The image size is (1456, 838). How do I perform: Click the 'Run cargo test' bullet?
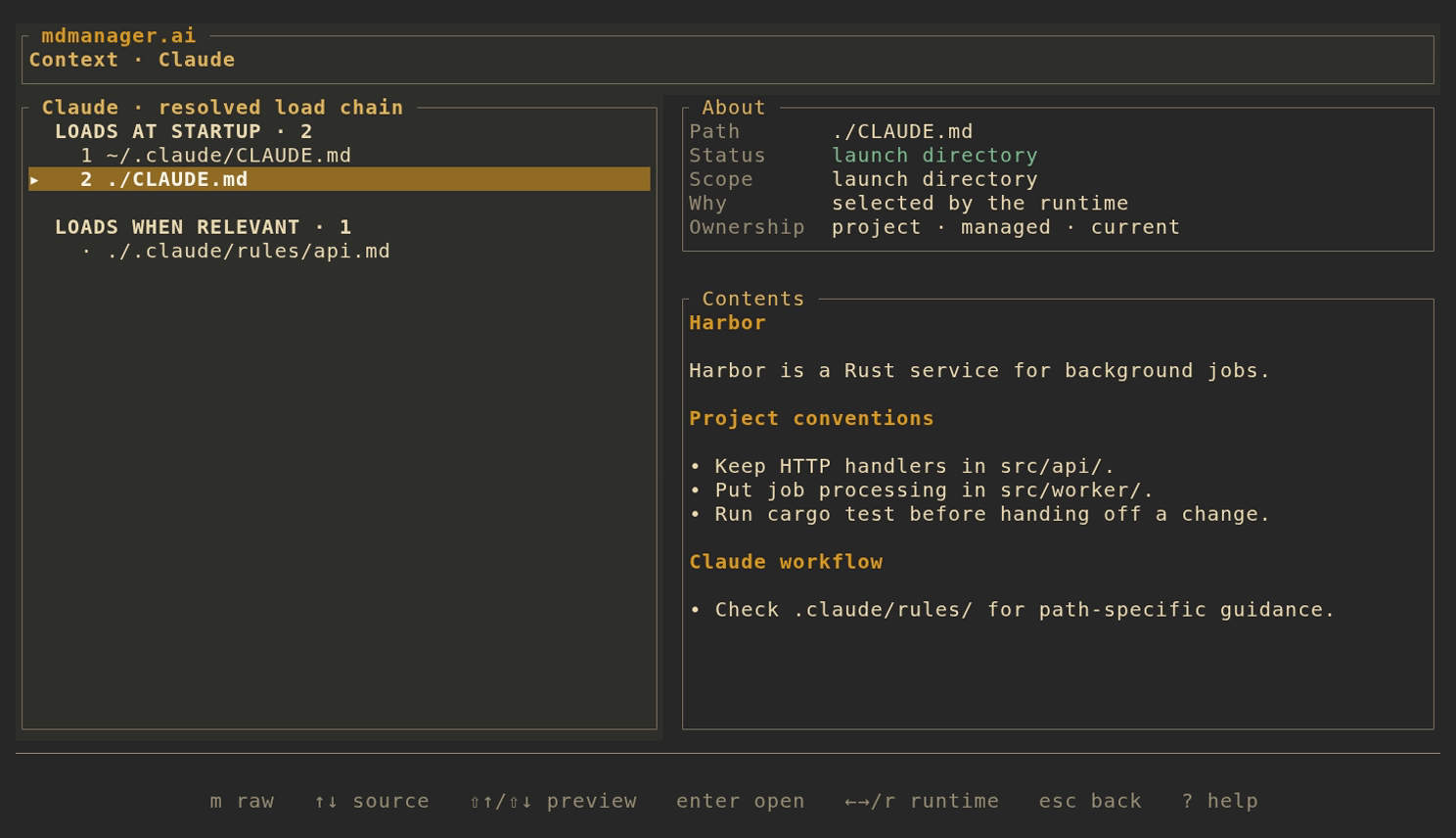coord(979,515)
